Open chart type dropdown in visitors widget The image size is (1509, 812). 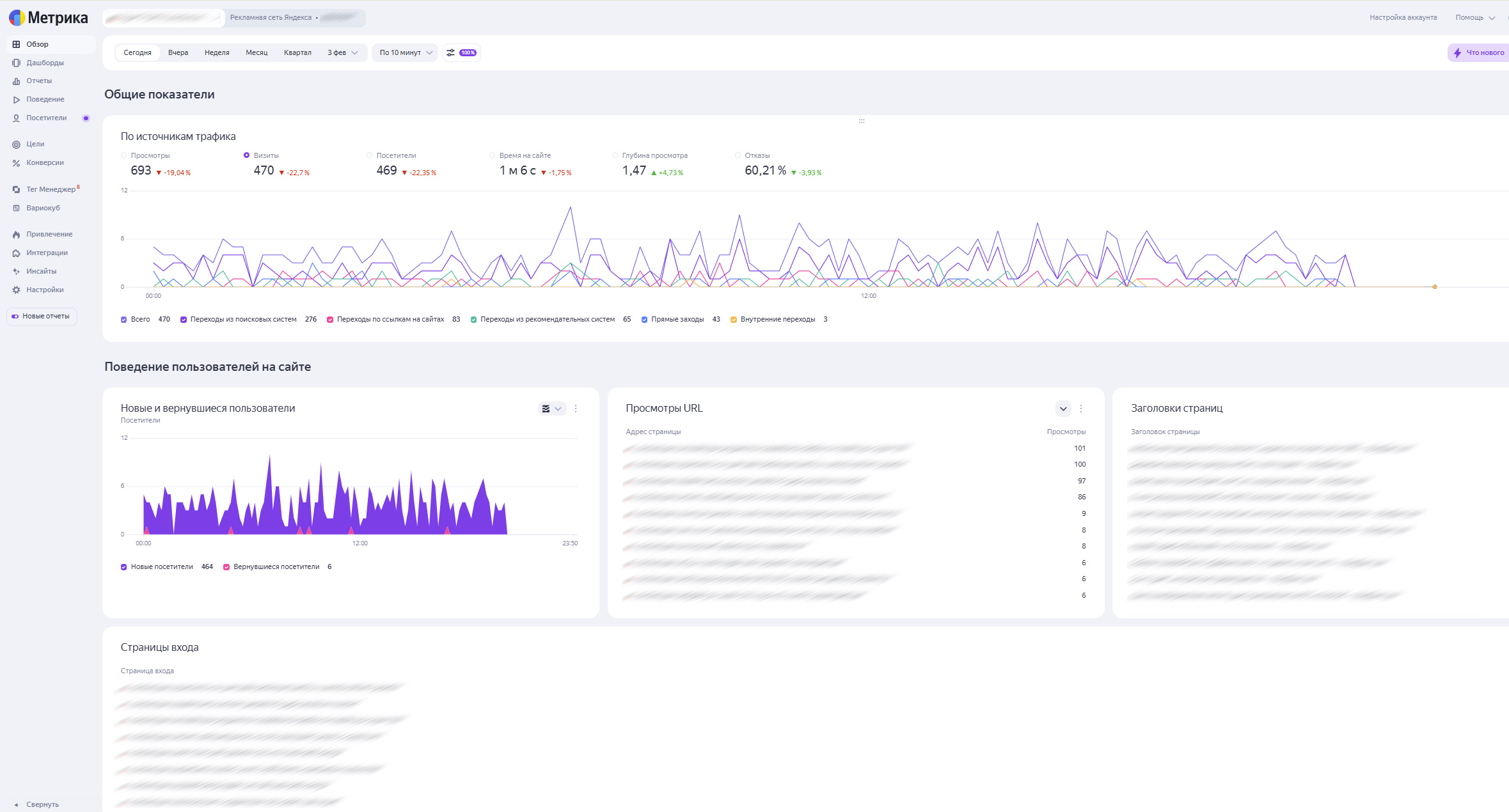point(551,409)
